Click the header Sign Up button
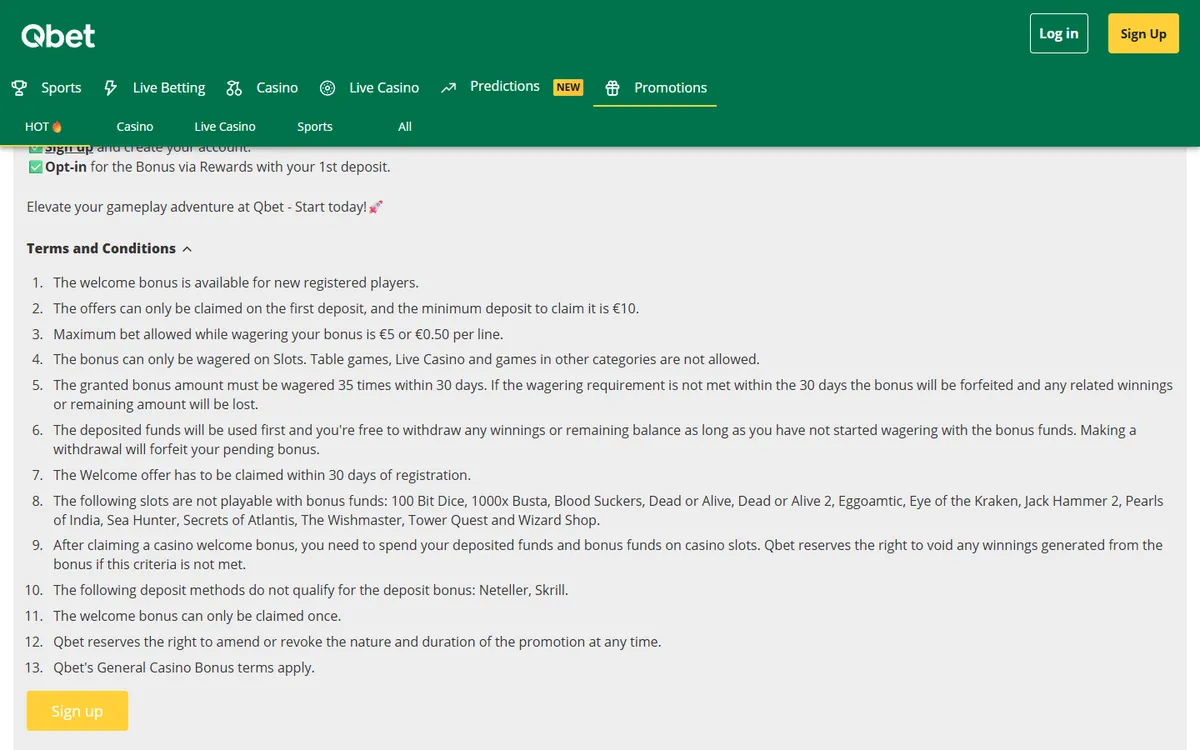Screen dimensions: 1200x750 1143,34
